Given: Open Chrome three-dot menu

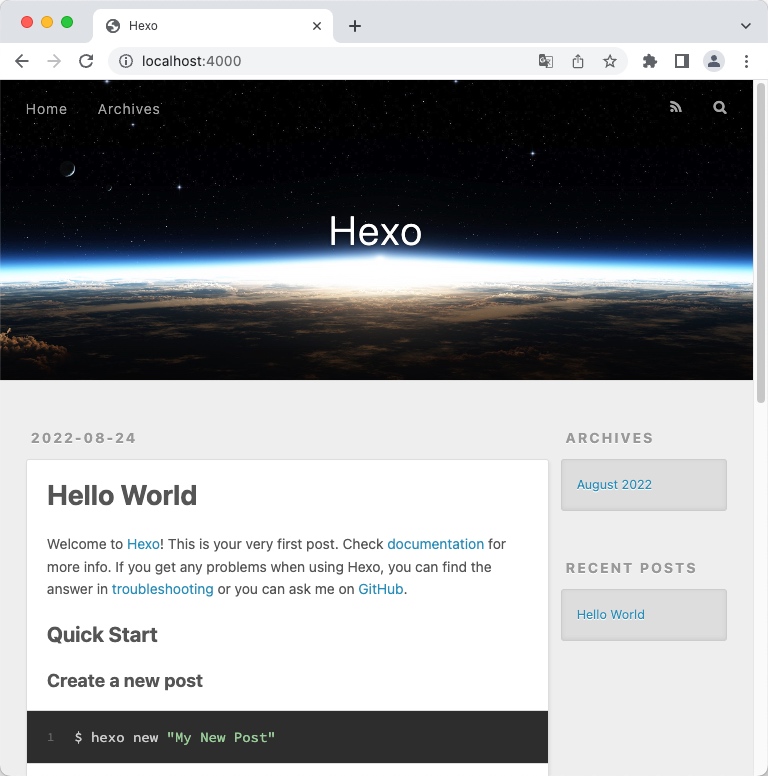Looking at the screenshot, I should tap(746, 61).
